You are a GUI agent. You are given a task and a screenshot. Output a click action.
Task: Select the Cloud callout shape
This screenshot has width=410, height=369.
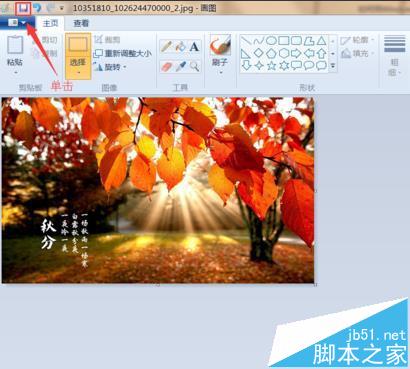point(321,65)
